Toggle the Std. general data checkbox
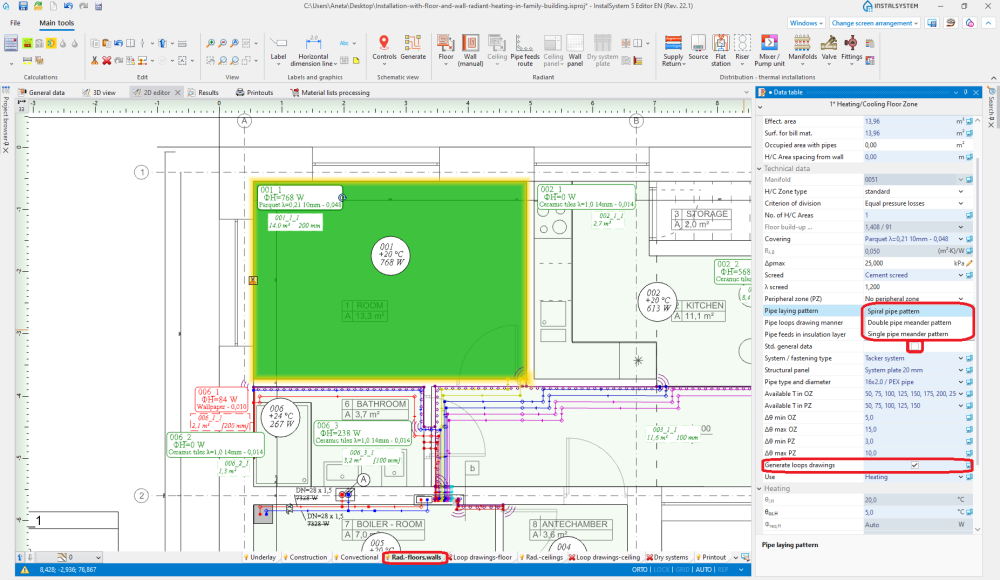 (915, 346)
